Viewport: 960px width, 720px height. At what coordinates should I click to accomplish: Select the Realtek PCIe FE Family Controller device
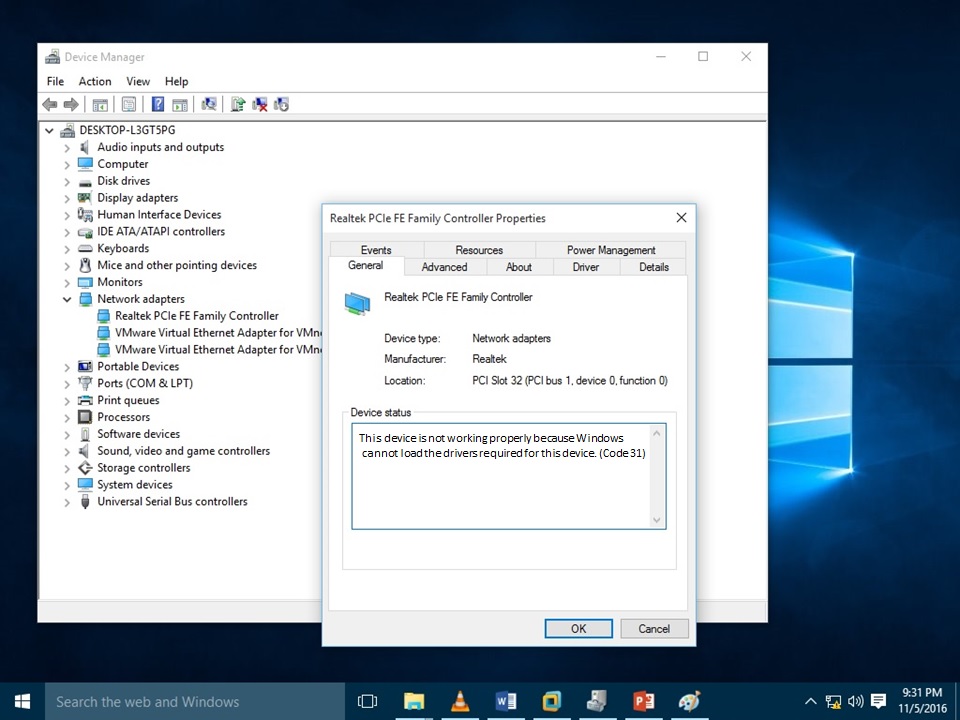tap(195, 315)
